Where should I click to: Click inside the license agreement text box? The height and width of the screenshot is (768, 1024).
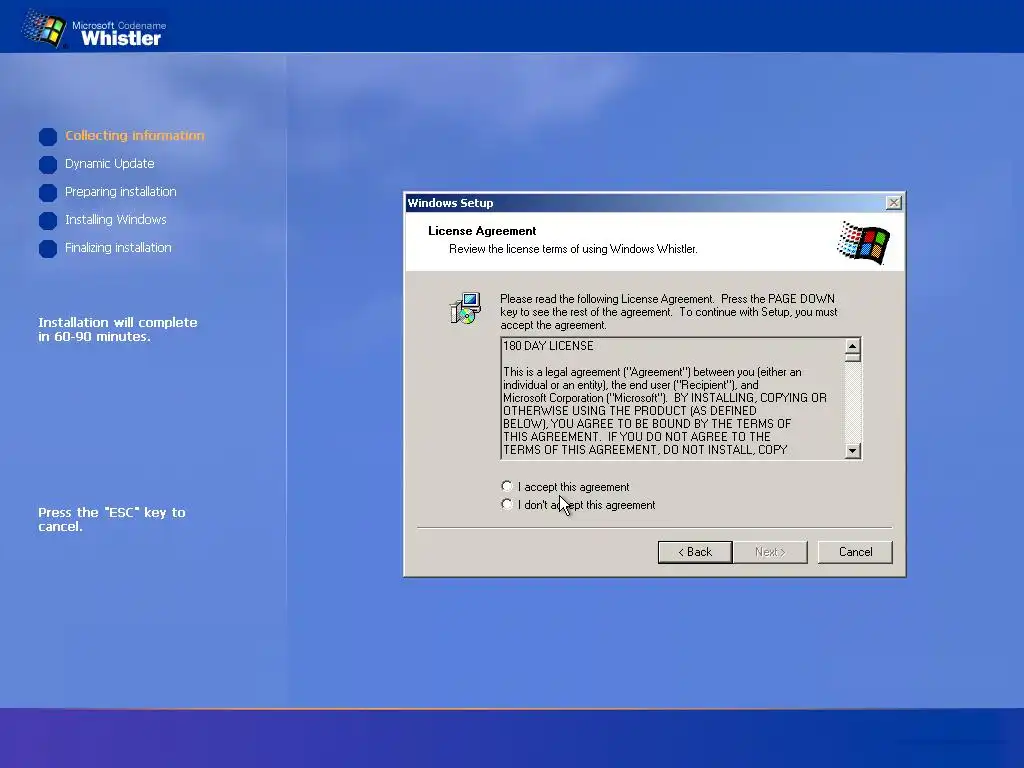pyautogui.click(x=673, y=398)
